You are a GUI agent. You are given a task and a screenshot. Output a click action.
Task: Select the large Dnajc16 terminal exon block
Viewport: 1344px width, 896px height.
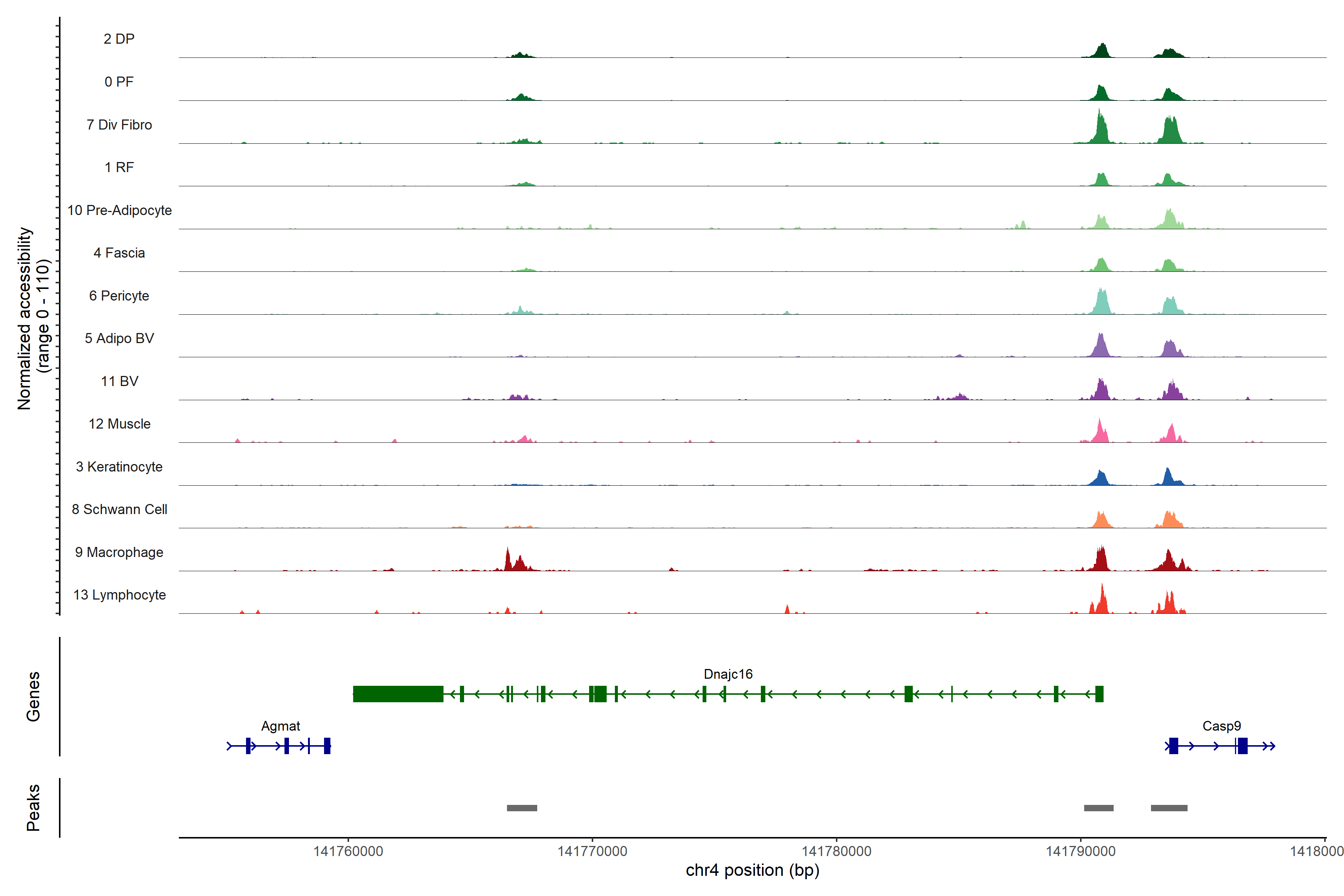click(x=398, y=694)
